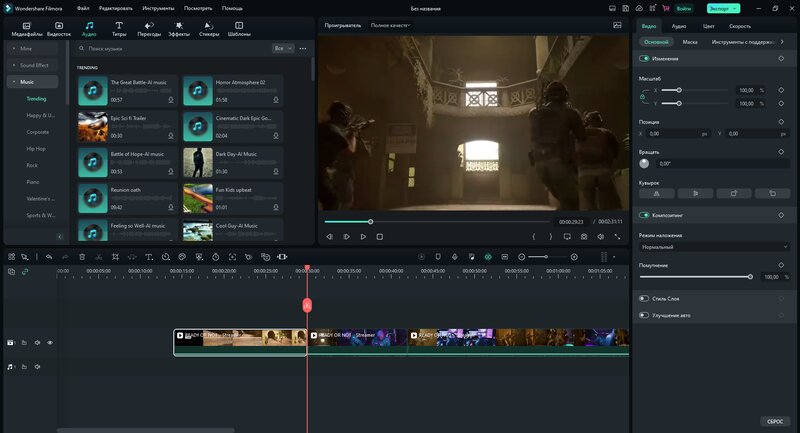Screen dimensions: 800x433
Task: Toggle the green link icon beside the timeline ruler
Action: (24, 272)
